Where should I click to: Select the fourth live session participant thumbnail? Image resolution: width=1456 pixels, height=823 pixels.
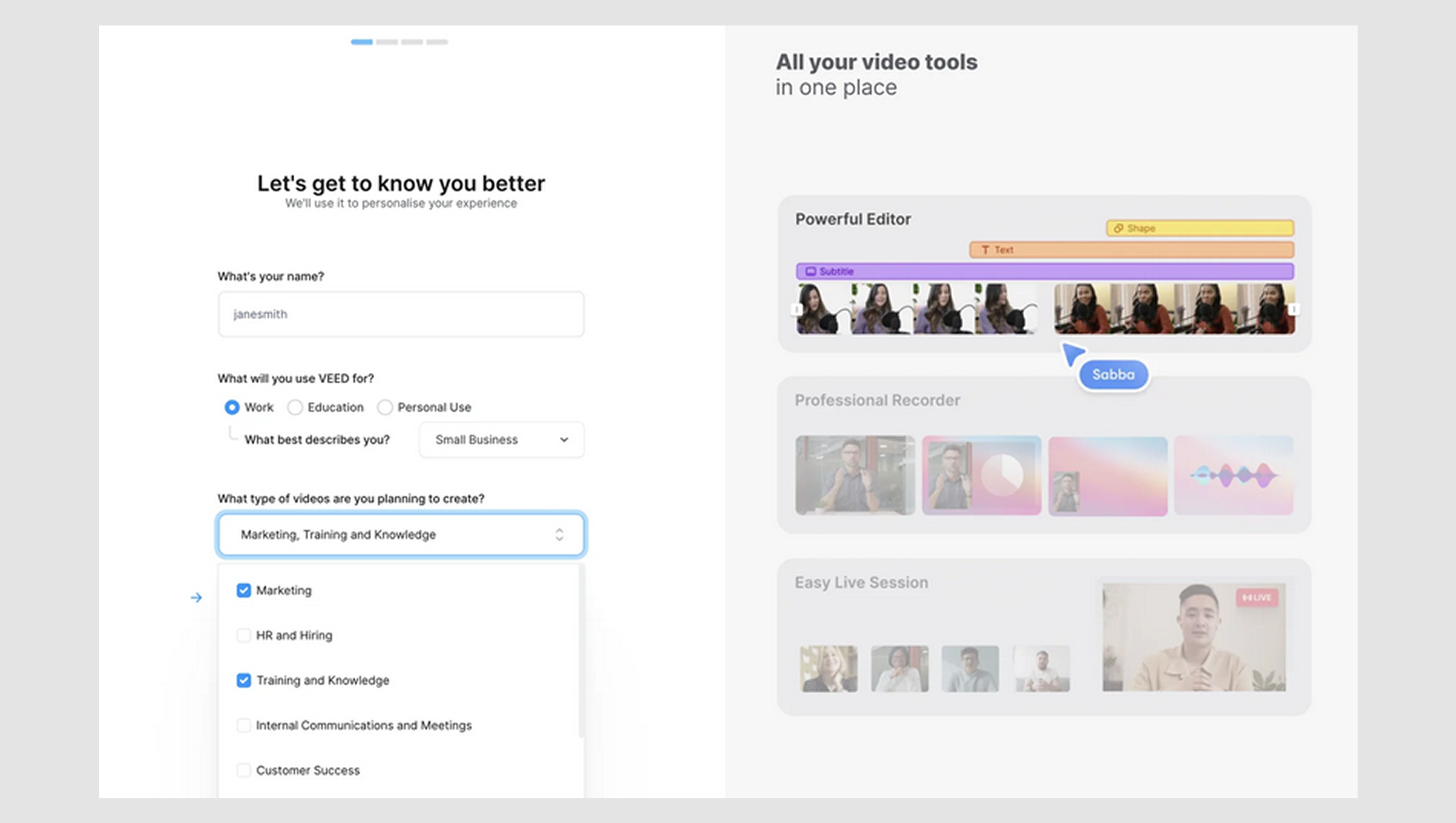1042,668
